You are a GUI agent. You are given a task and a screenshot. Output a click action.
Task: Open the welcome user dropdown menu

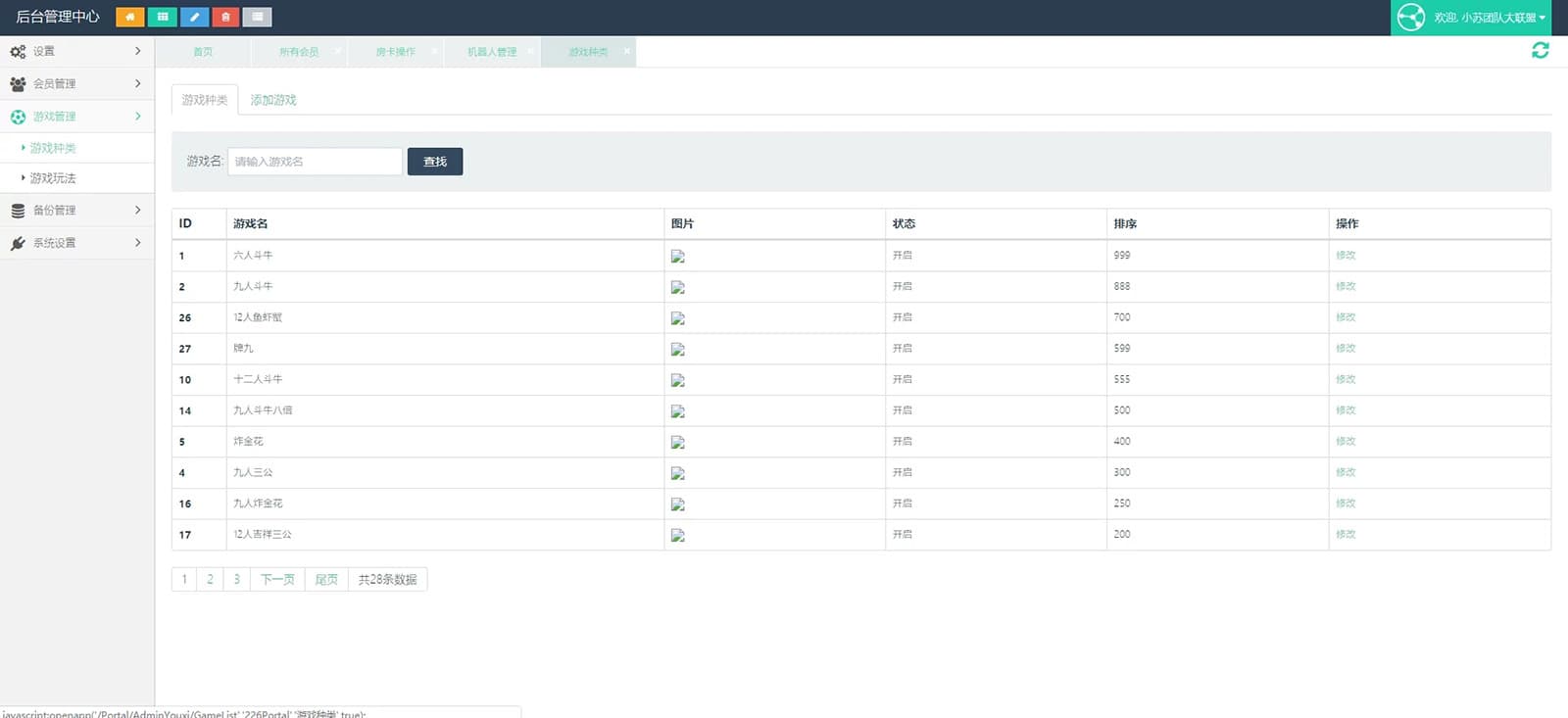(1489, 18)
